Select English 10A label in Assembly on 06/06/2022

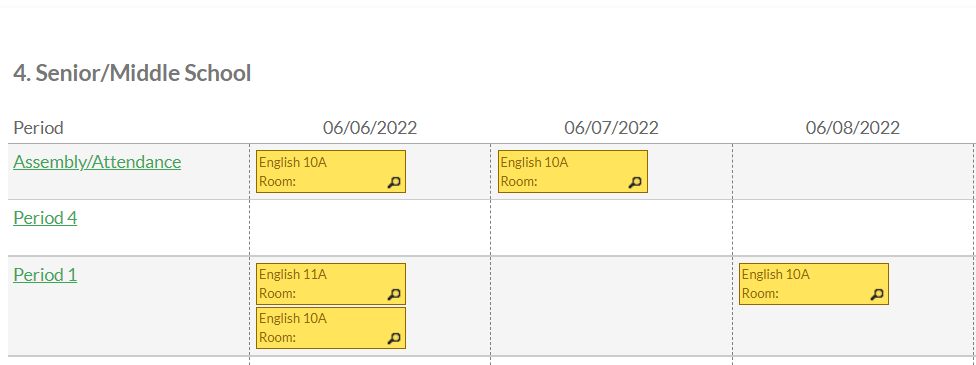pyautogui.click(x=293, y=163)
